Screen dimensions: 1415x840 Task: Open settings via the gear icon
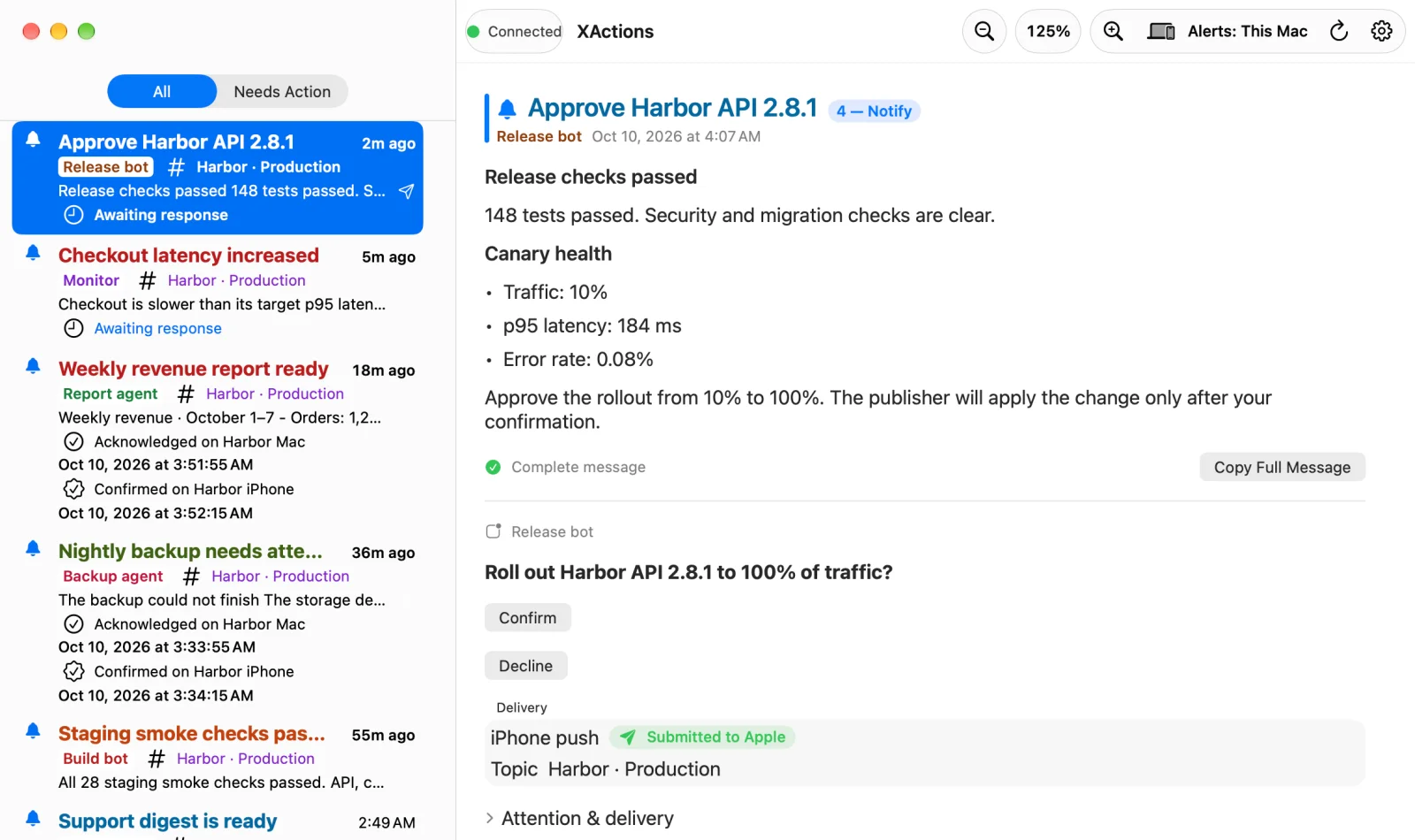pyautogui.click(x=1381, y=32)
